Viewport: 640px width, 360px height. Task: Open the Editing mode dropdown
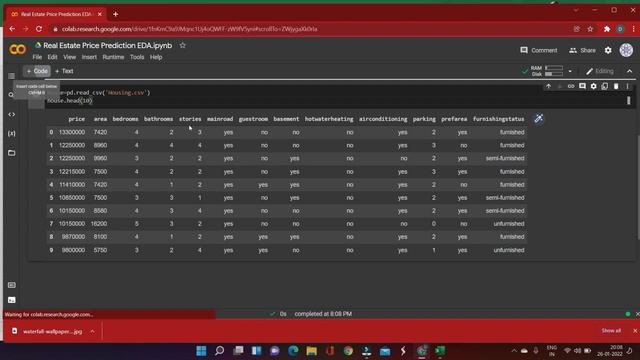(x=600, y=71)
